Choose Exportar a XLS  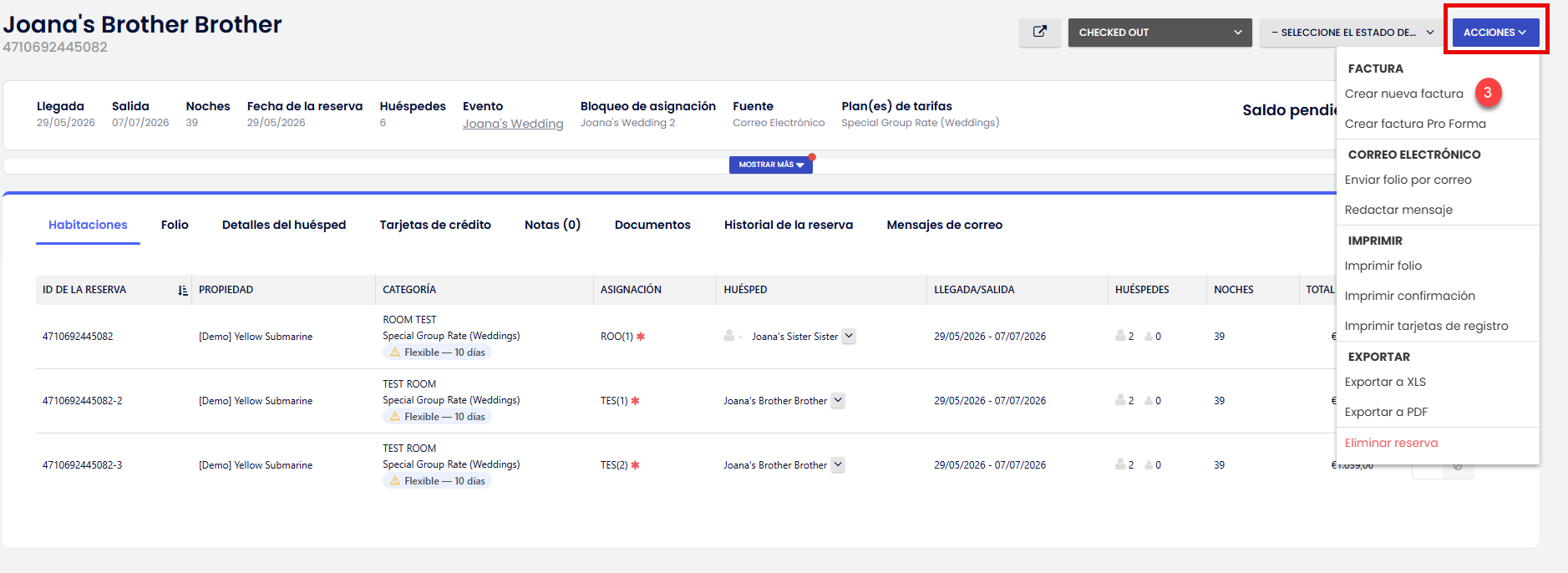pyautogui.click(x=1385, y=382)
